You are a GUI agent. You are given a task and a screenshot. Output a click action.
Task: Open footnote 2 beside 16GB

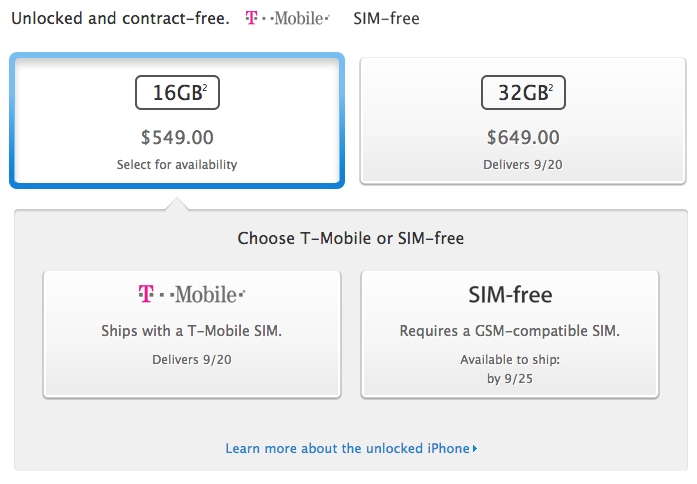pos(205,87)
